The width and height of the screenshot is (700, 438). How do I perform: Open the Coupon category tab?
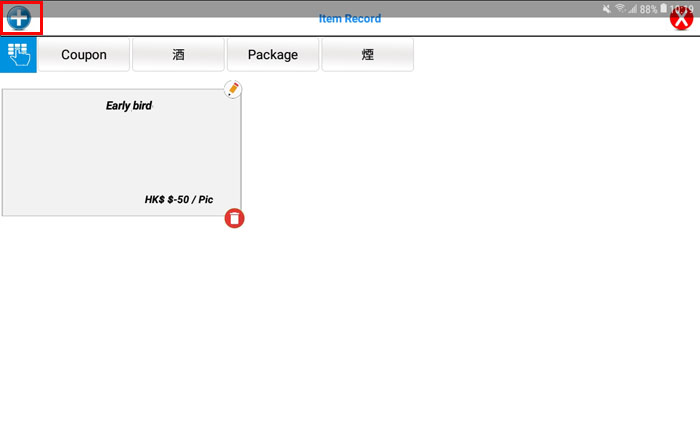click(84, 54)
